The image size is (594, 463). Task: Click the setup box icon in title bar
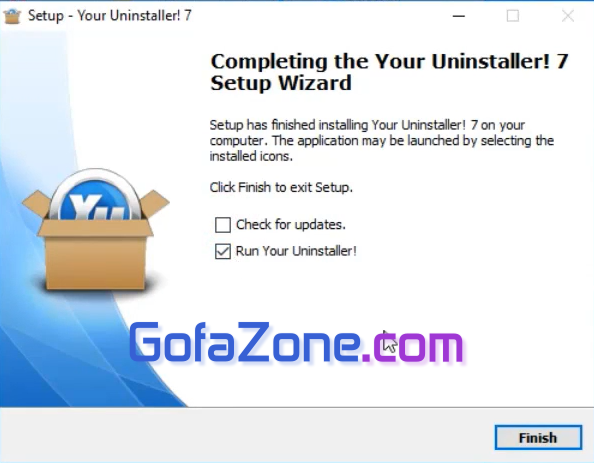tap(12, 16)
